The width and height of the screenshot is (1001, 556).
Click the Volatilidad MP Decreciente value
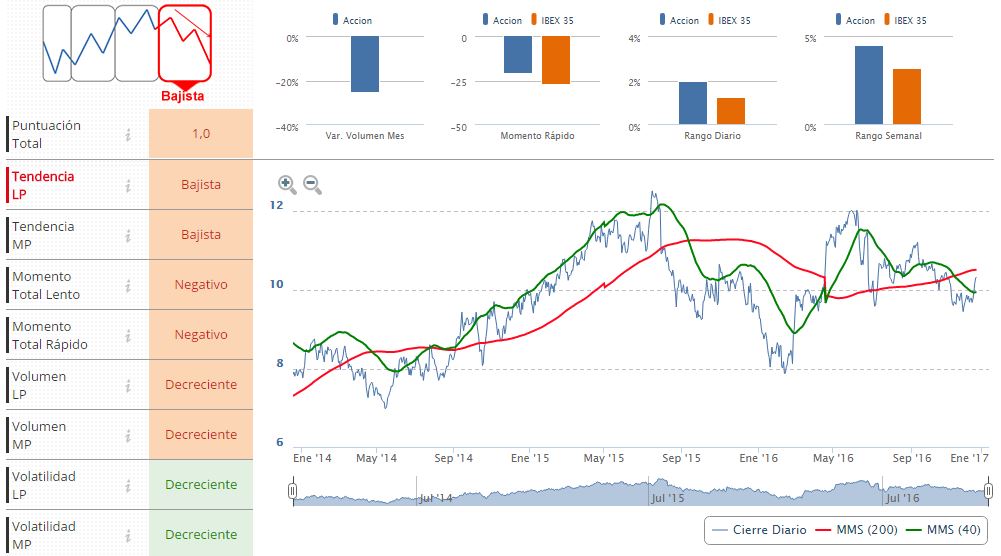tap(201, 535)
